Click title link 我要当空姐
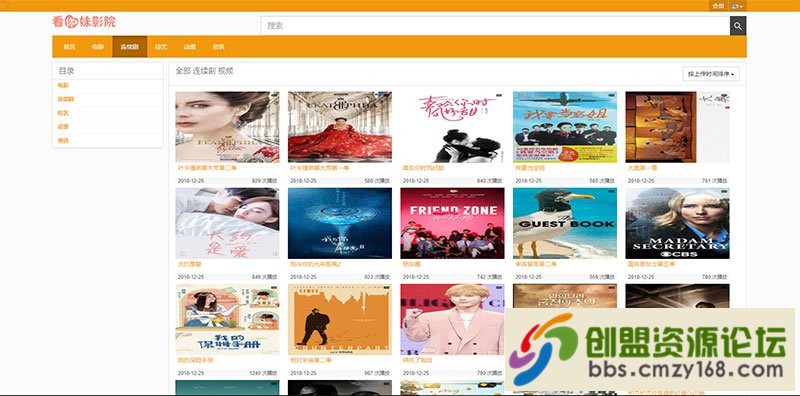The image size is (800, 396). pyautogui.click(x=530, y=168)
